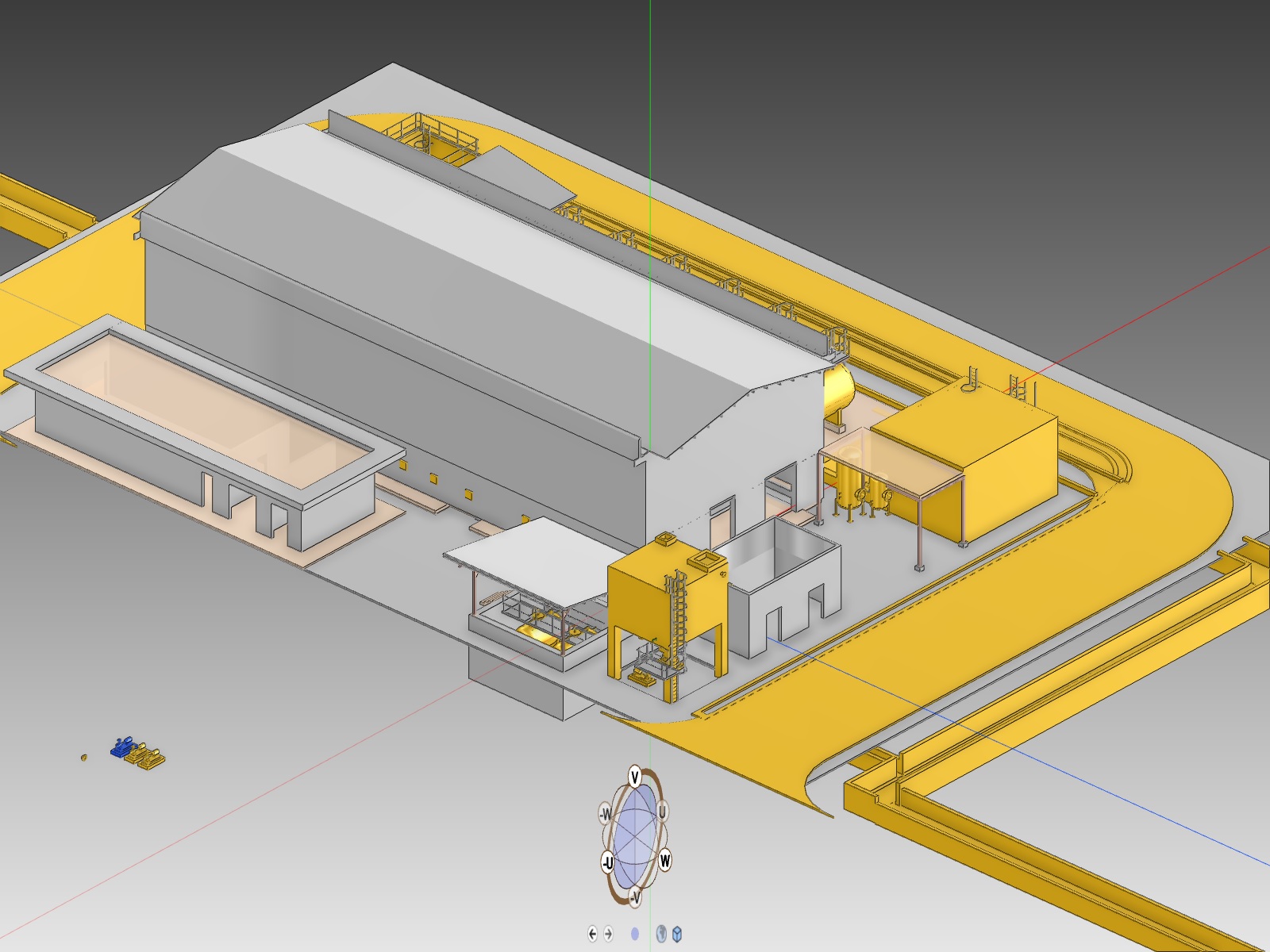Click the globe icon below the compass

(660, 934)
